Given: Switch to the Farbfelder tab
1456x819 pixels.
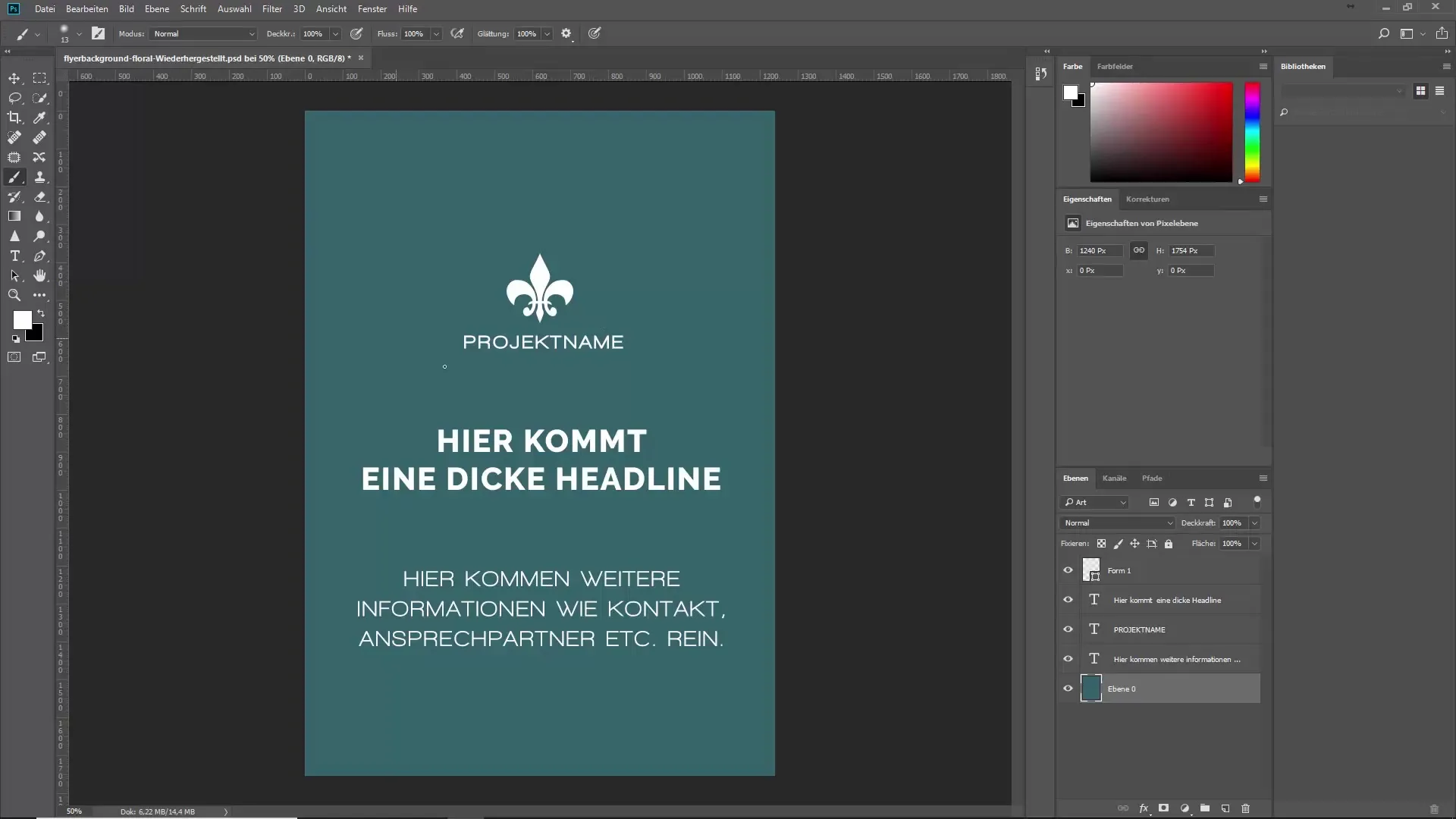Looking at the screenshot, I should click(x=1115, y=67).
